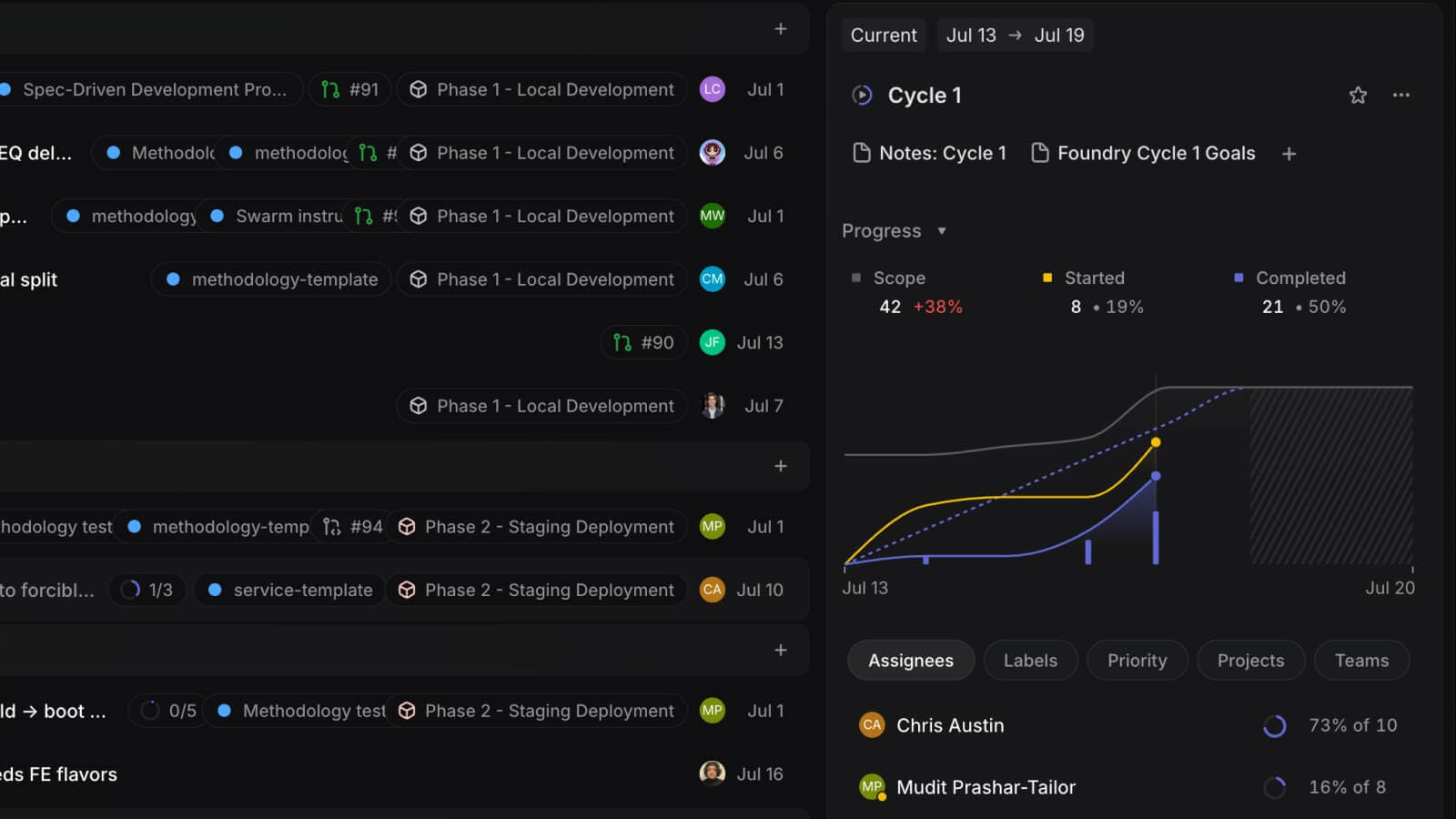Click the LC assignee avatar

point(713,89)
